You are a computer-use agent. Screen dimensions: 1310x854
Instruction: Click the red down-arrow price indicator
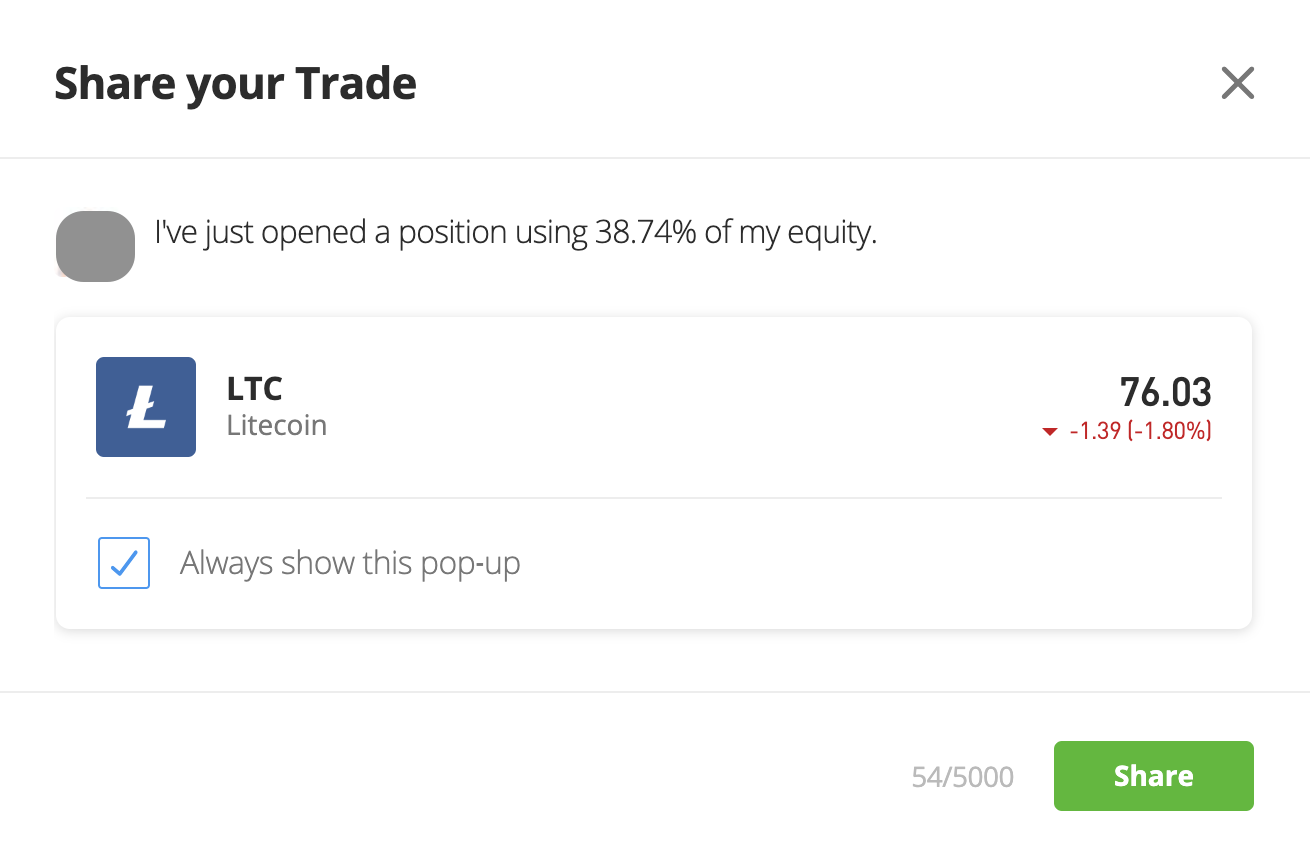pyautogui.click(x=1049, y=432)
